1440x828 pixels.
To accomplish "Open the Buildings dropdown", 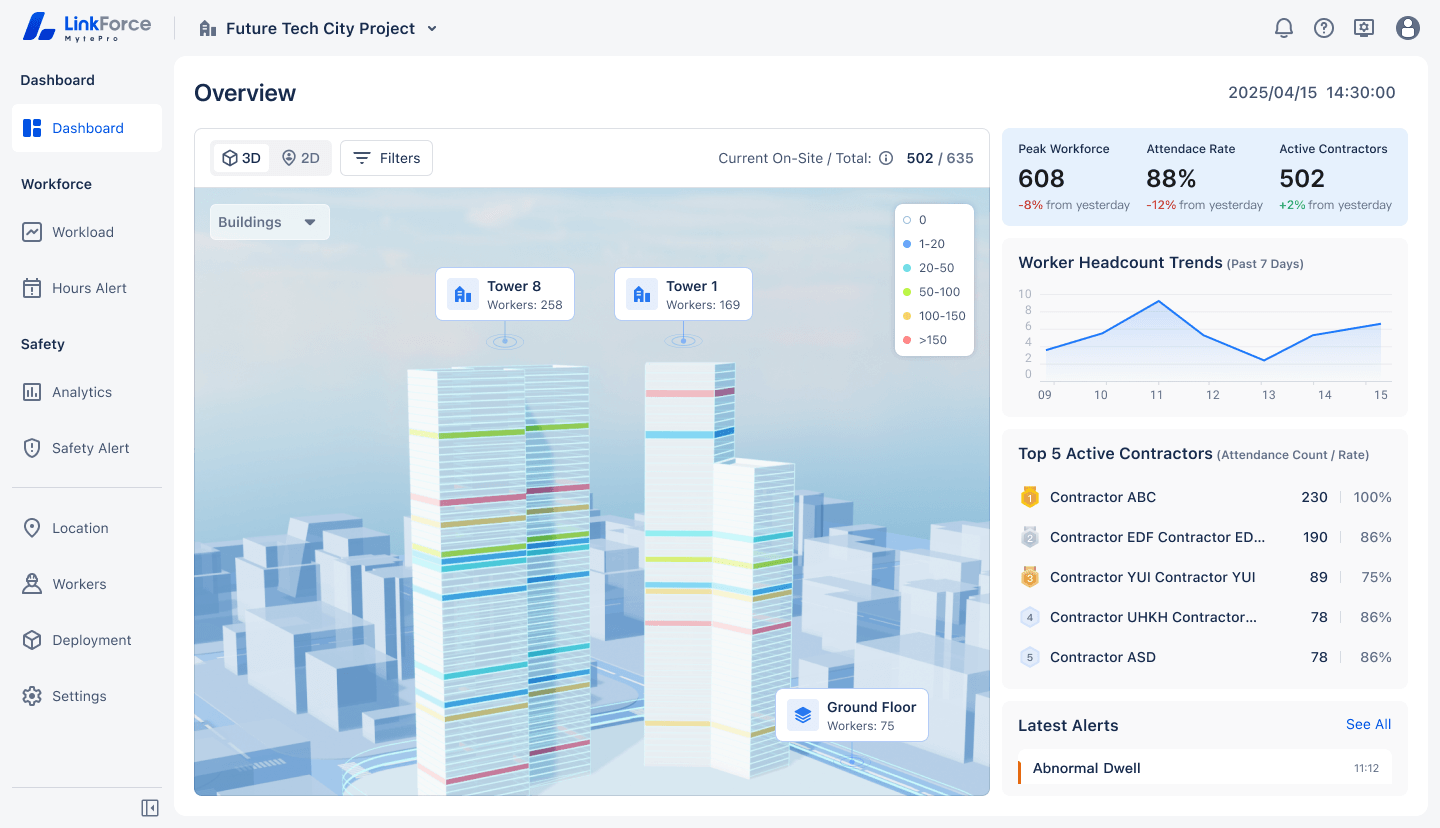I will 269,222.
